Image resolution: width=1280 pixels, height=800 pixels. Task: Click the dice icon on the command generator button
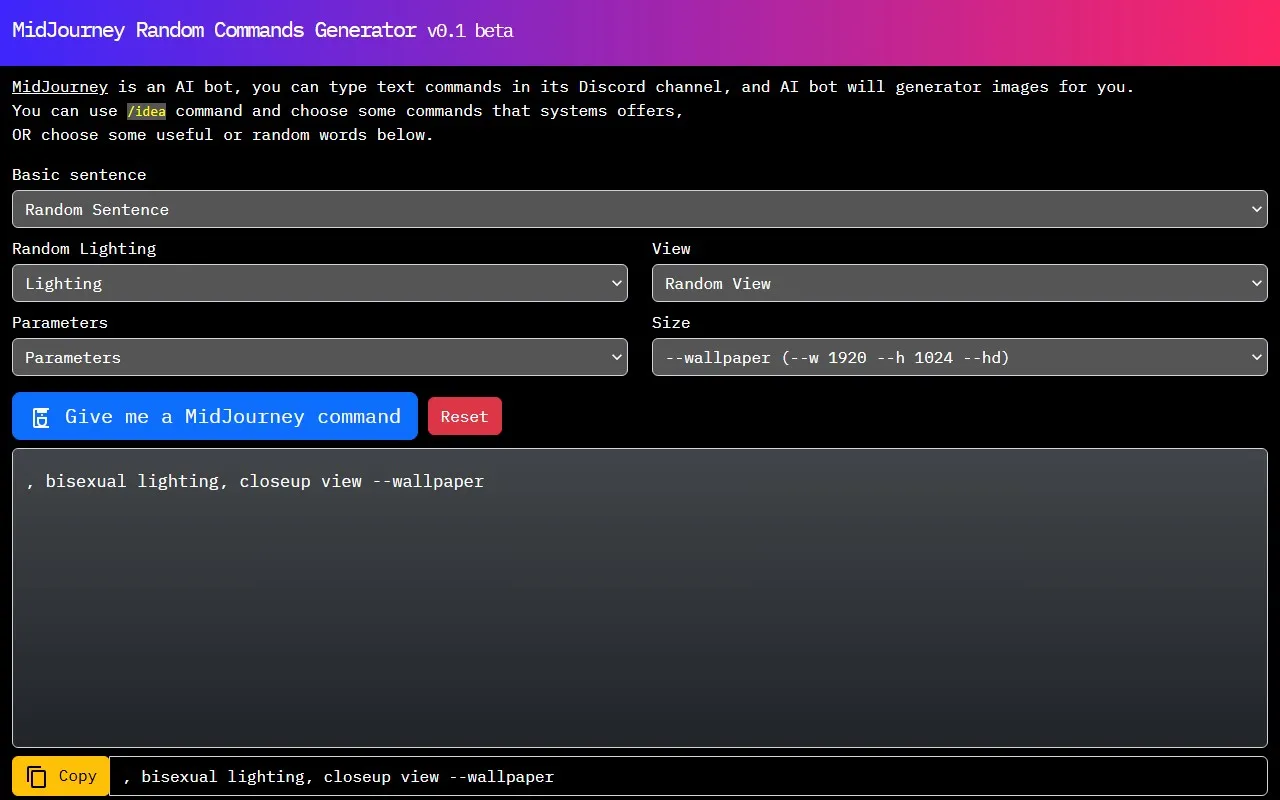tap(39, 416)
